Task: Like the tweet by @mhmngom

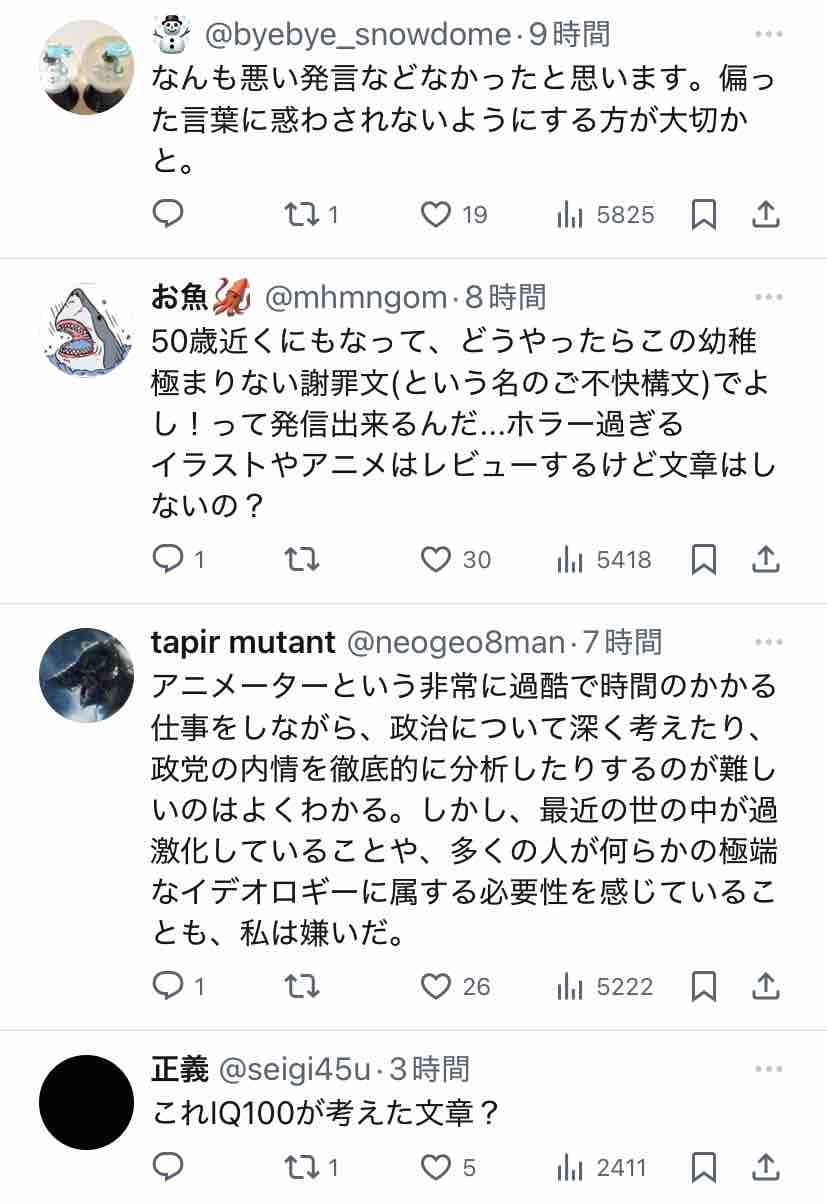Action: click(x=436, y=560)
